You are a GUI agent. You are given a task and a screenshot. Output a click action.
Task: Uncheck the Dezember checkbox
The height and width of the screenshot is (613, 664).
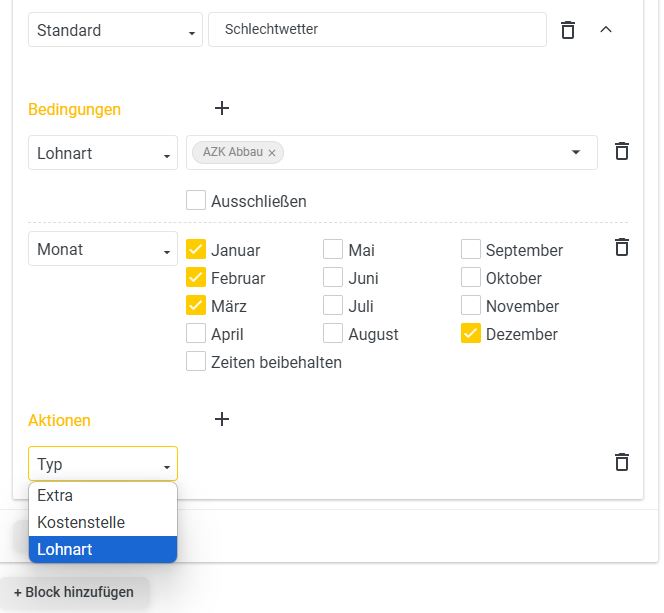[x=470, y=333]
